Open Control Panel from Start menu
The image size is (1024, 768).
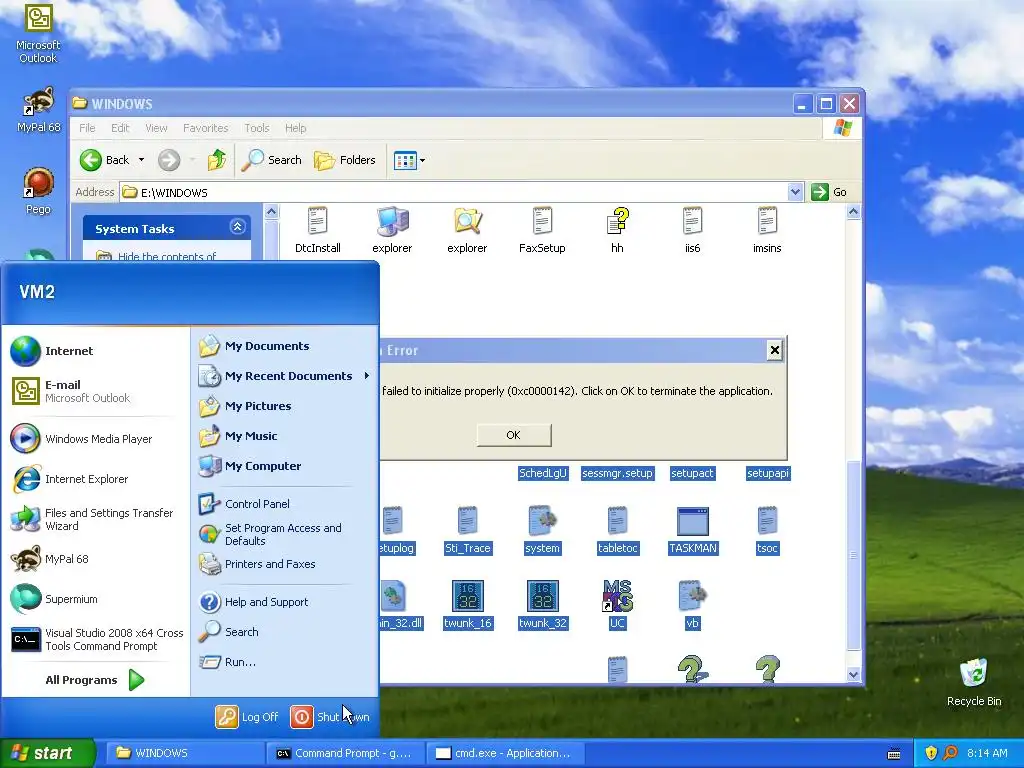tap(284, 504)
